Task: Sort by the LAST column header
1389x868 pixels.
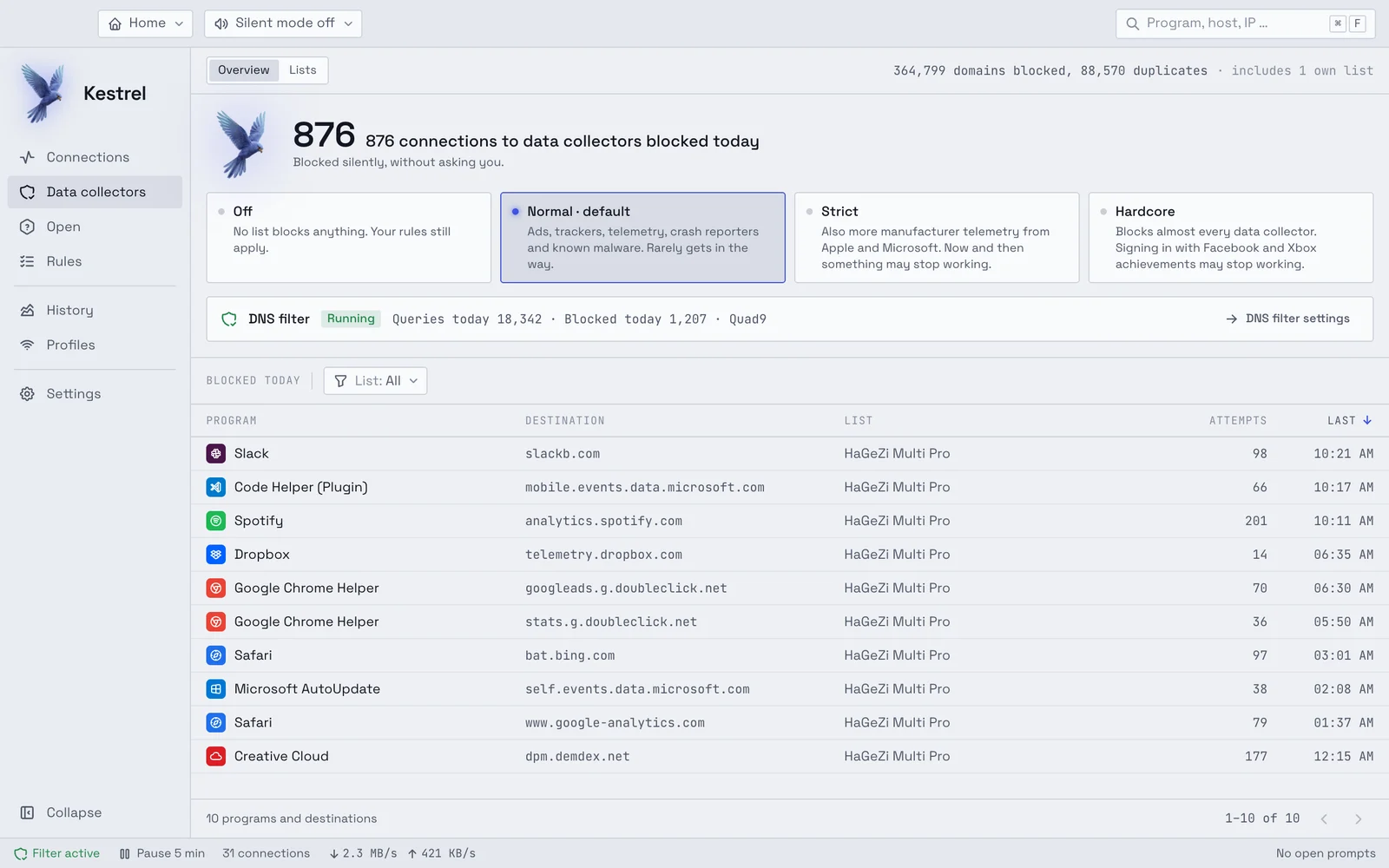Action: (x=1349, y=420)
